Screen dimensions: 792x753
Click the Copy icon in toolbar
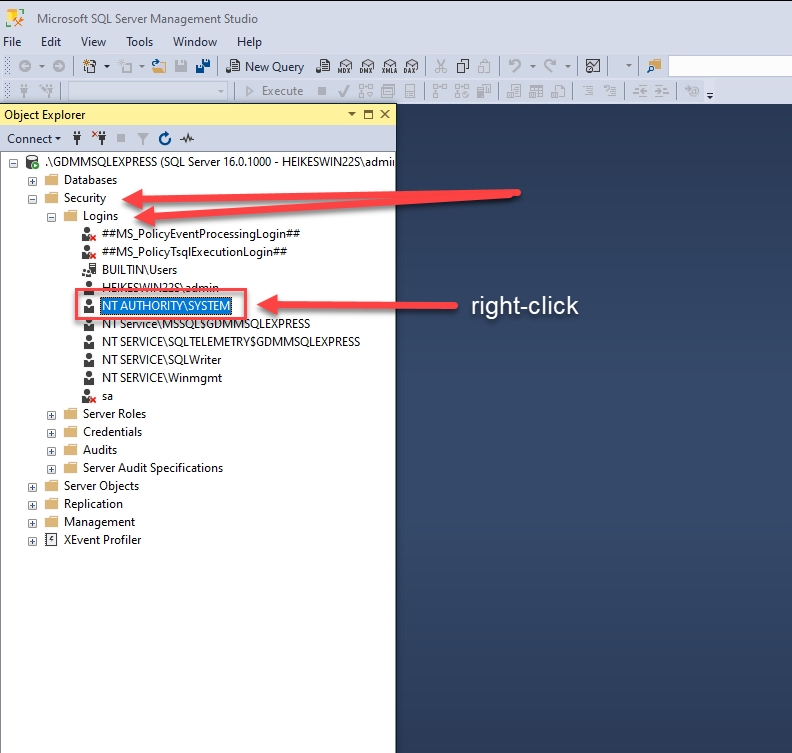click(x=463, y=66)
